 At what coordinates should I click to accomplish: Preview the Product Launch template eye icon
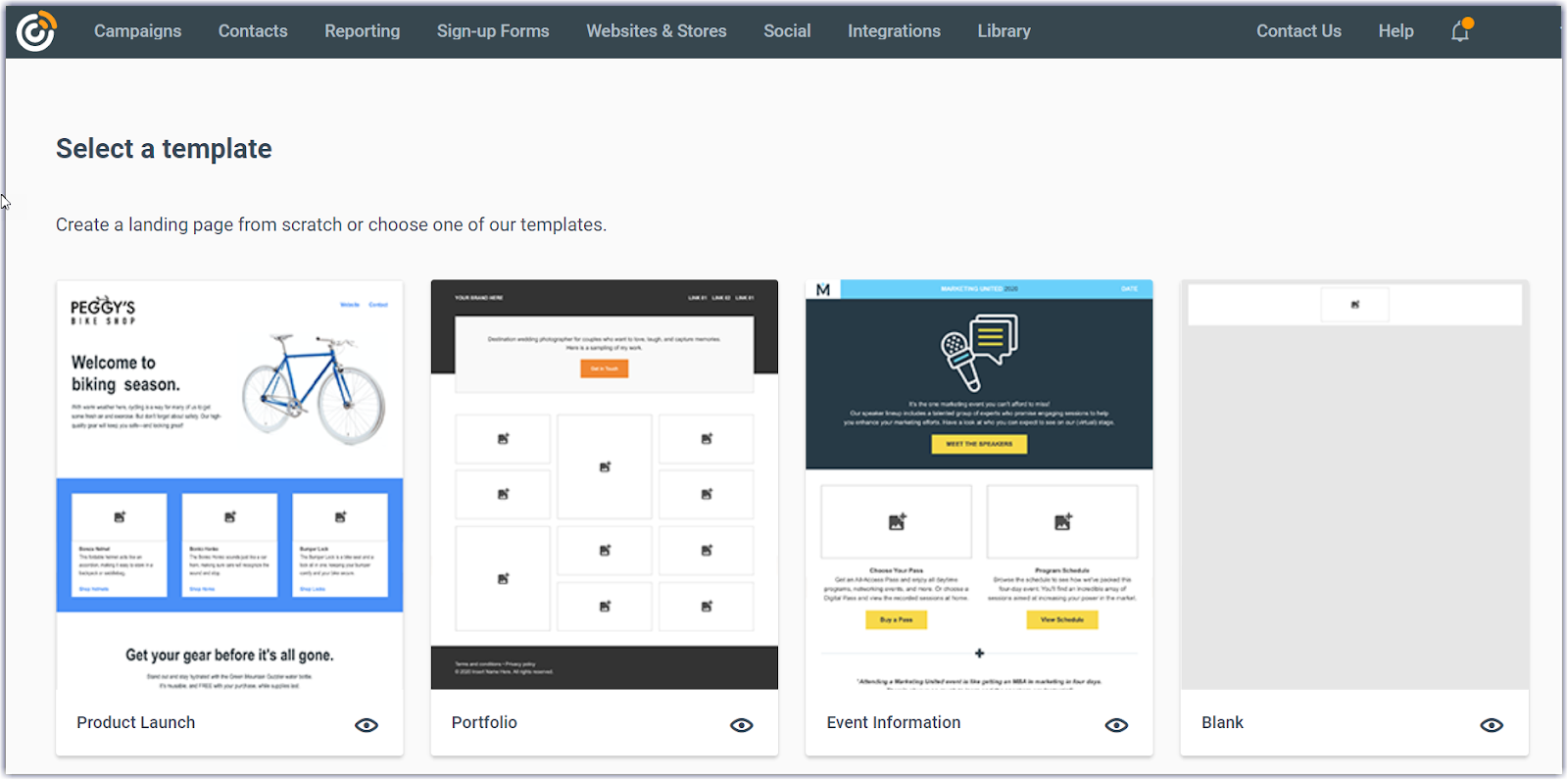click(x=367, y=725)
